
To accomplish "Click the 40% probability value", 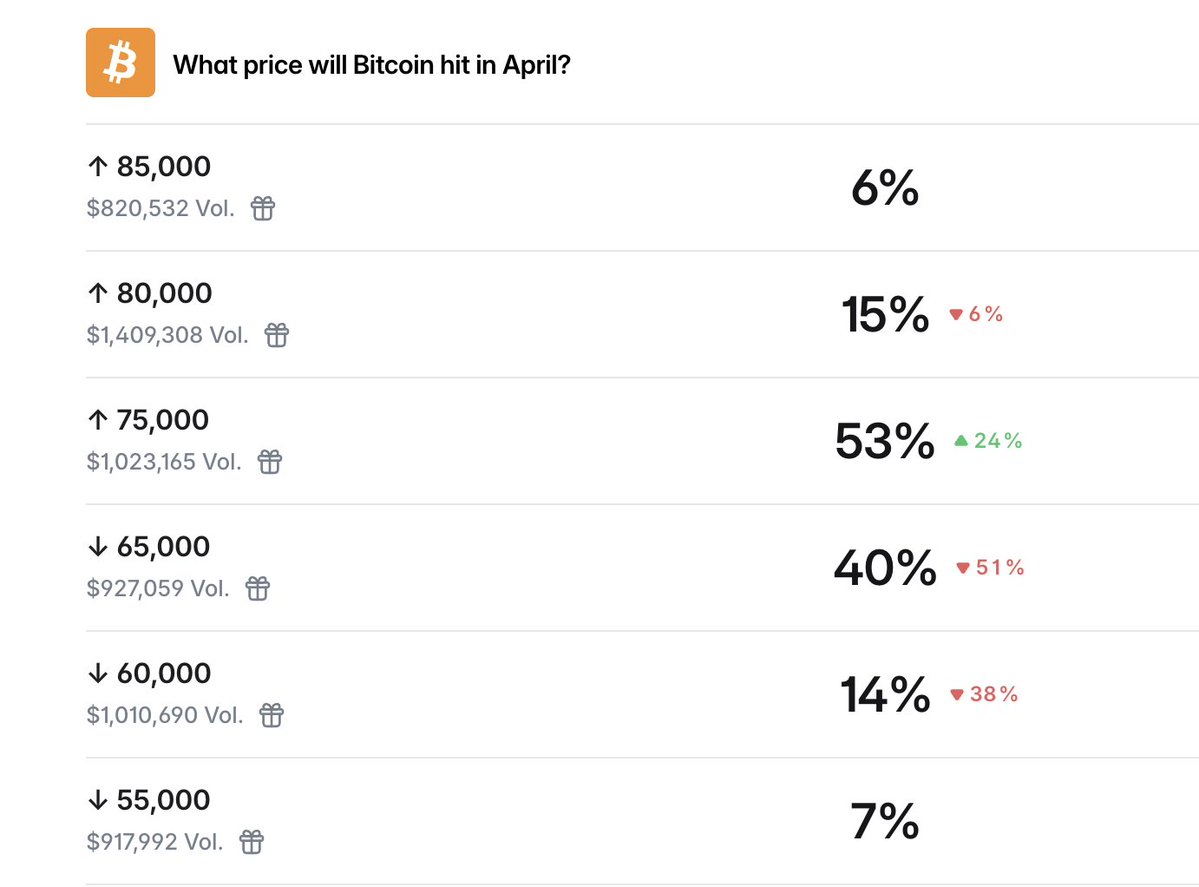I will (884, 569).
